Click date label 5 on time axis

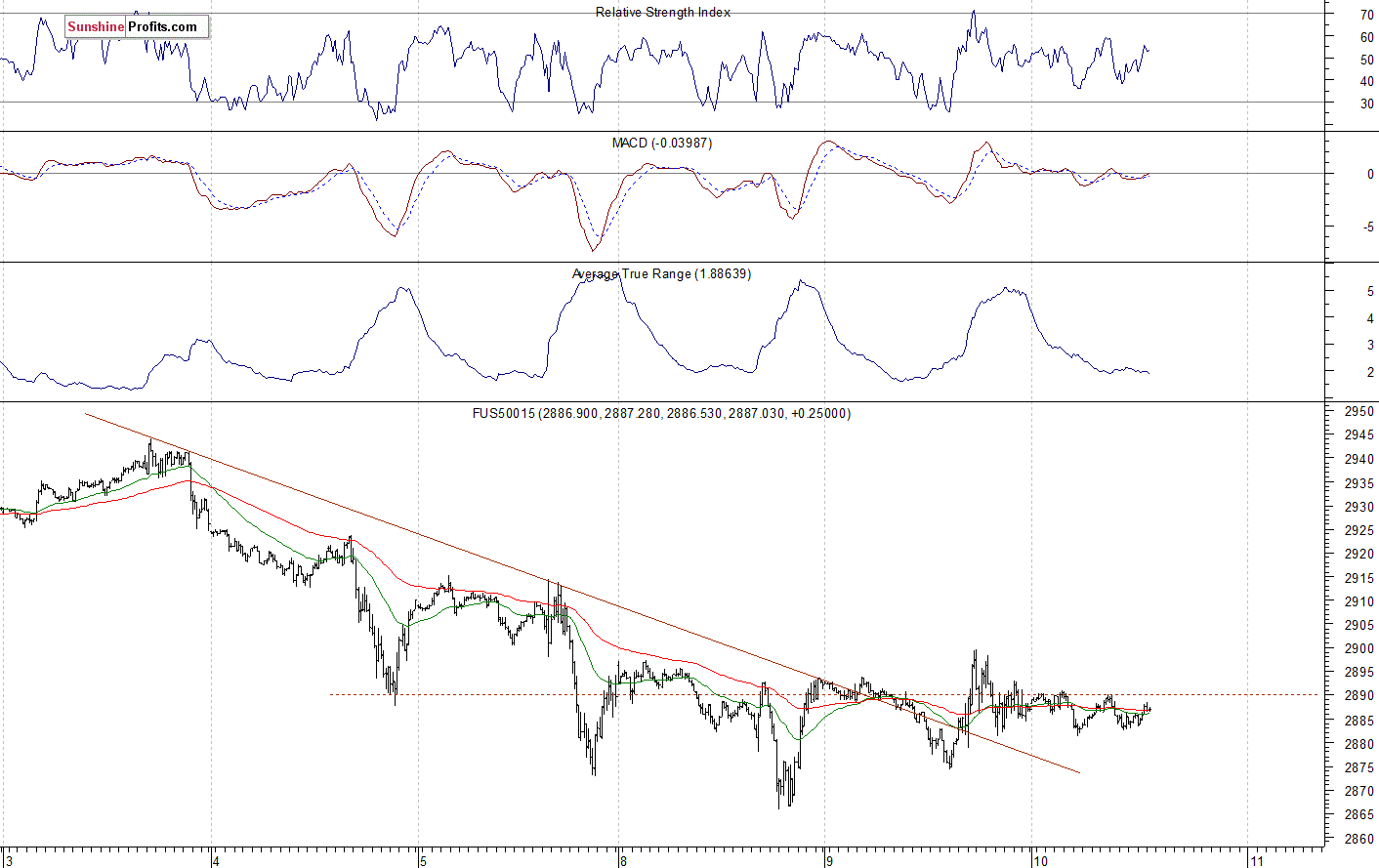(x=422, y=861)
